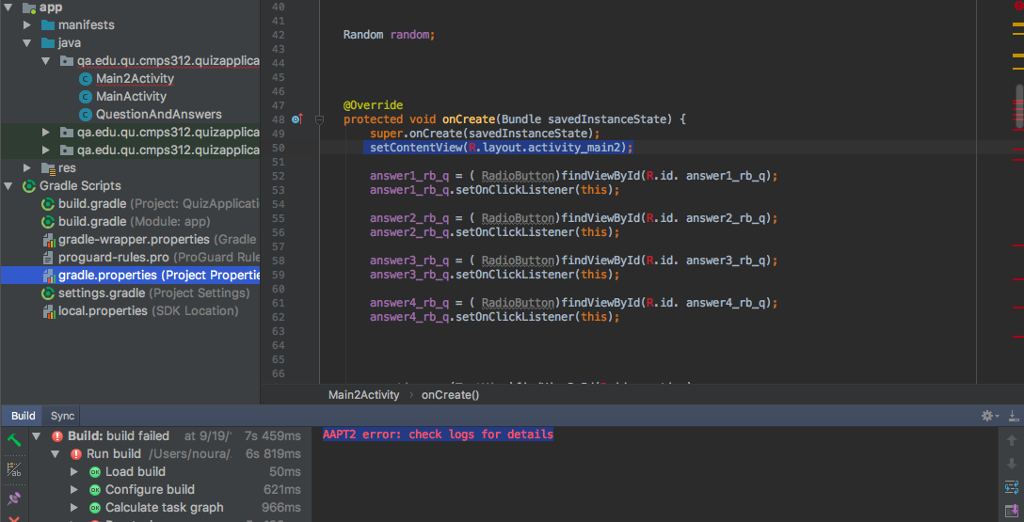Click the first yellow warning stripe mark
Image resolution: width=1024 pixels, height=522 pixels.
(1019, 25)
